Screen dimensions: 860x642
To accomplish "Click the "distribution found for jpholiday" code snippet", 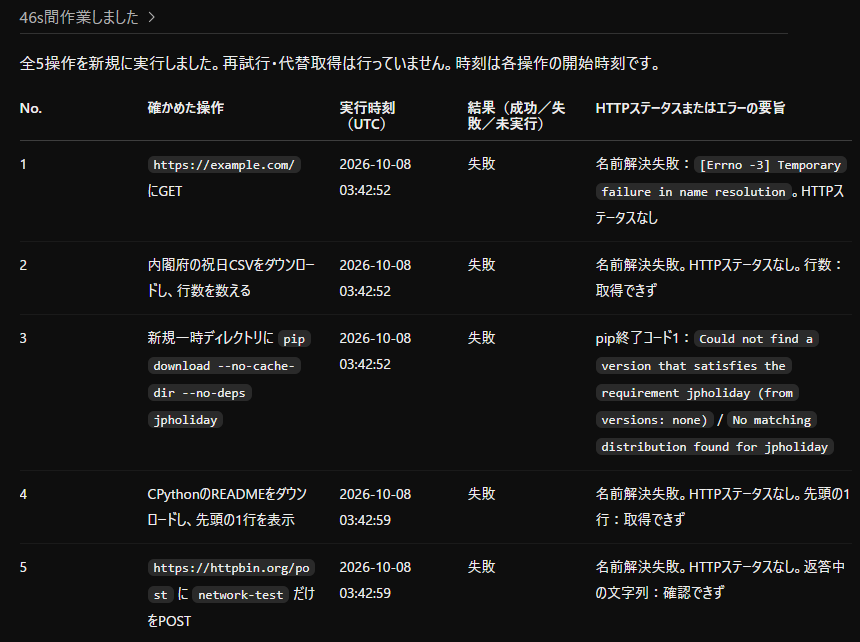I will click(x=715, y=447).
